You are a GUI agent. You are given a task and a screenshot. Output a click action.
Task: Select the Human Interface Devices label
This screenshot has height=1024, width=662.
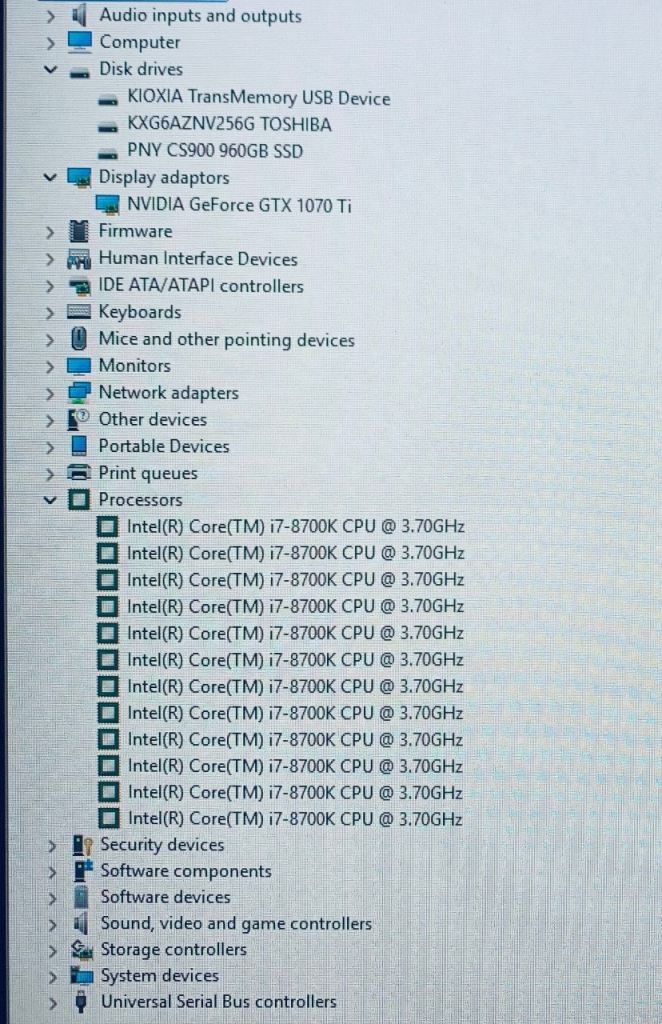pyautogui.click(x=198, y=259)
